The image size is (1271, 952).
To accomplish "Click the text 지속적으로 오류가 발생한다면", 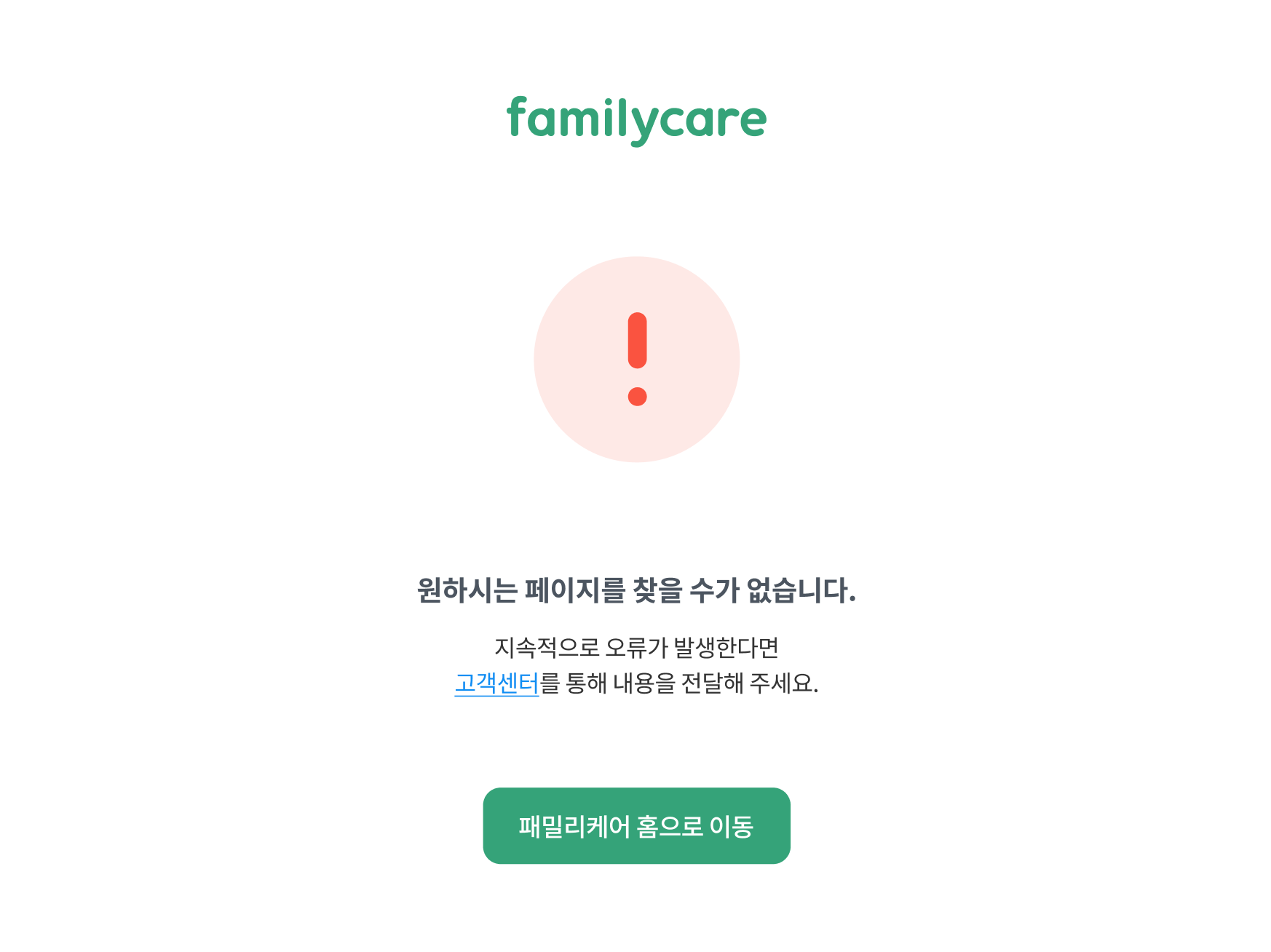I will (x=636, y=646).
